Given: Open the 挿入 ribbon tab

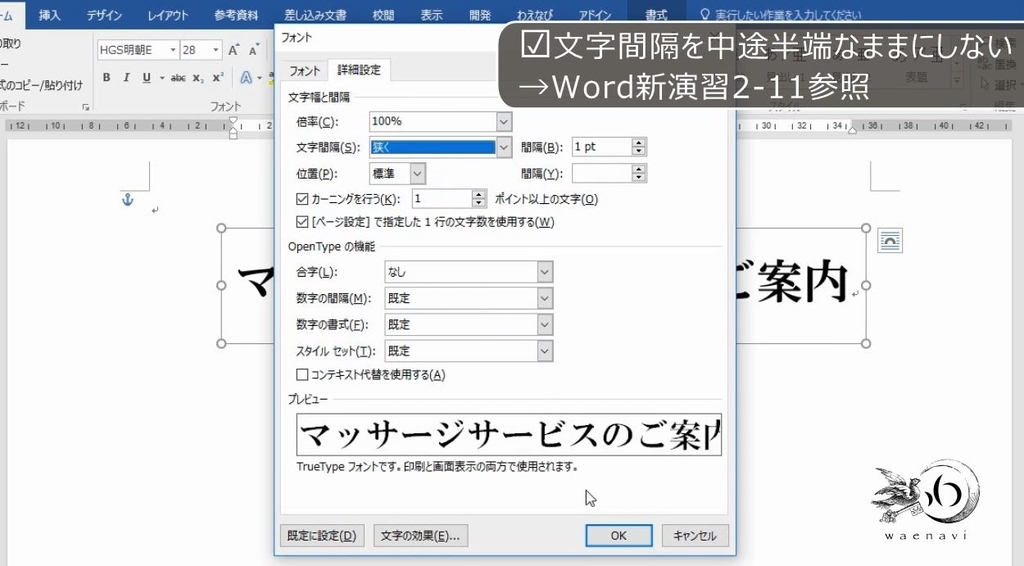Looking at the screenshot, I should click(x=49, y=14).
